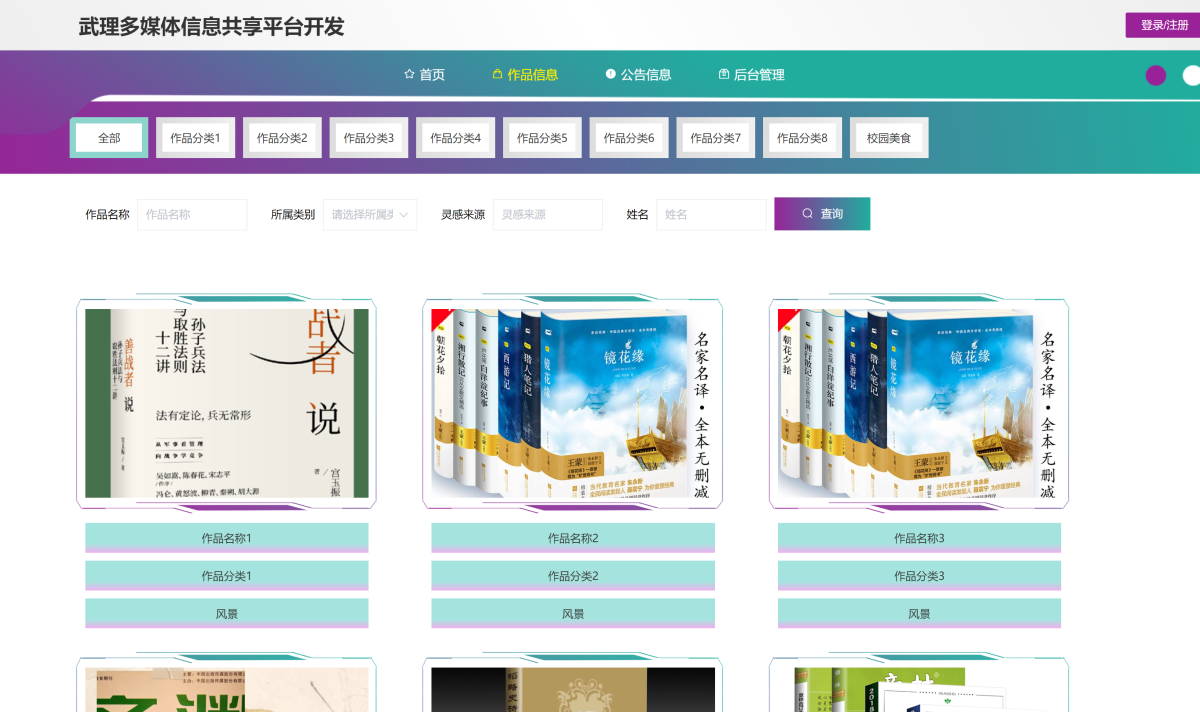Click the icon beside 后台管理
The height and width of the screenshot is (712, 1200).
pos(724,74)
